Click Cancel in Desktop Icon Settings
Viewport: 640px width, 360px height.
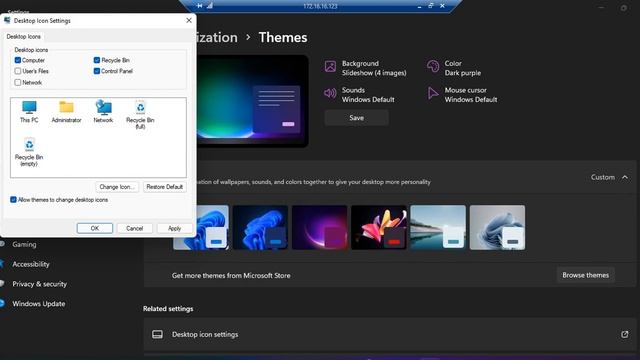pos(134,228)
